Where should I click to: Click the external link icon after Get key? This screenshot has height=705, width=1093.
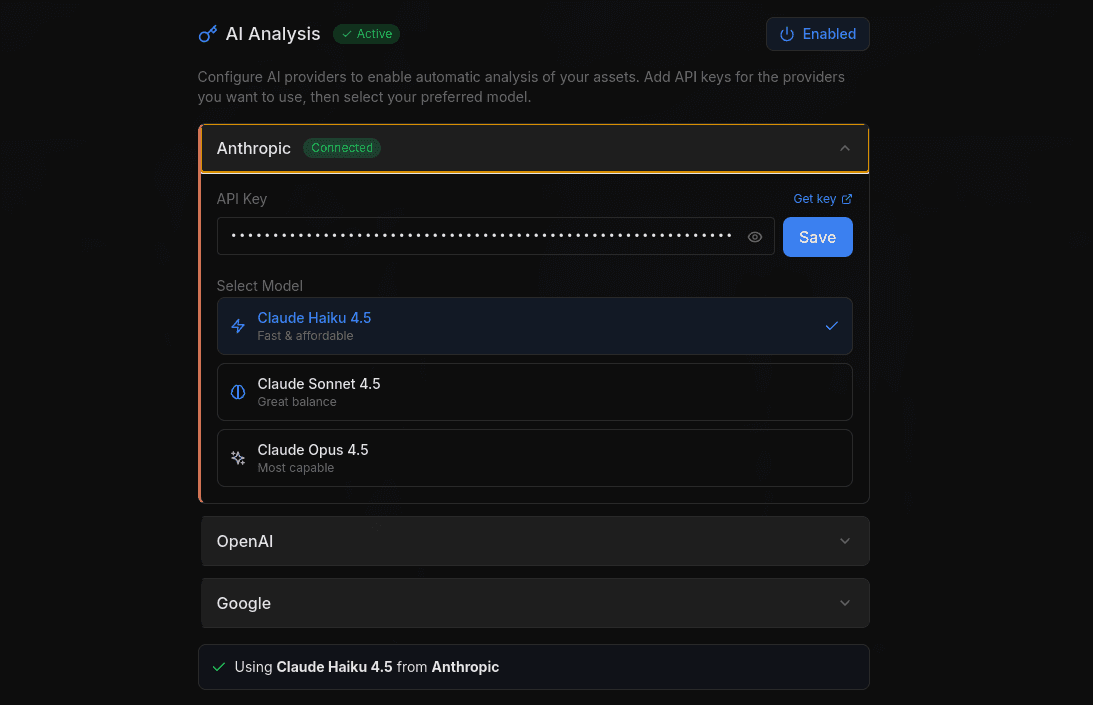click(x=848, y=198)
